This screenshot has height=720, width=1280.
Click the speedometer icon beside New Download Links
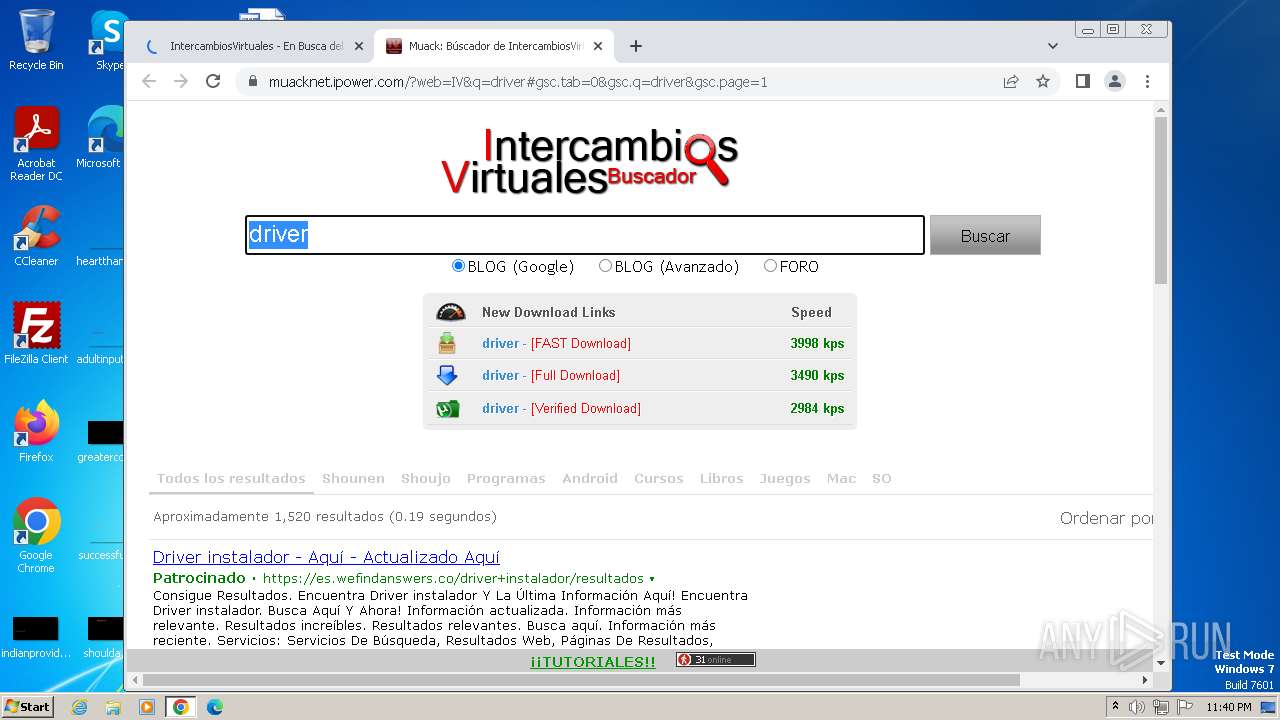click(x=450, y=312)
